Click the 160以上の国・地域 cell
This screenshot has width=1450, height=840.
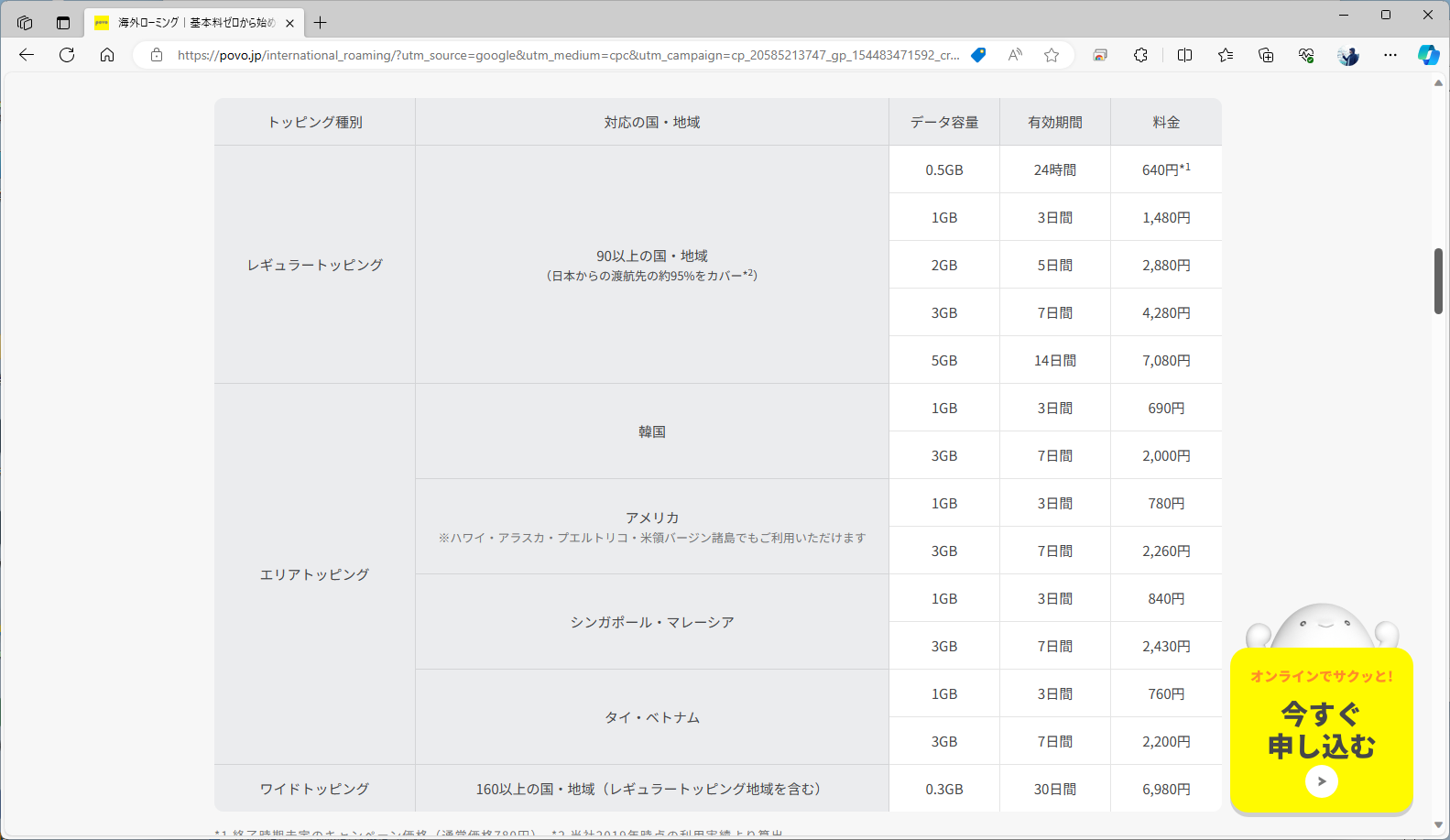[652, 789]
